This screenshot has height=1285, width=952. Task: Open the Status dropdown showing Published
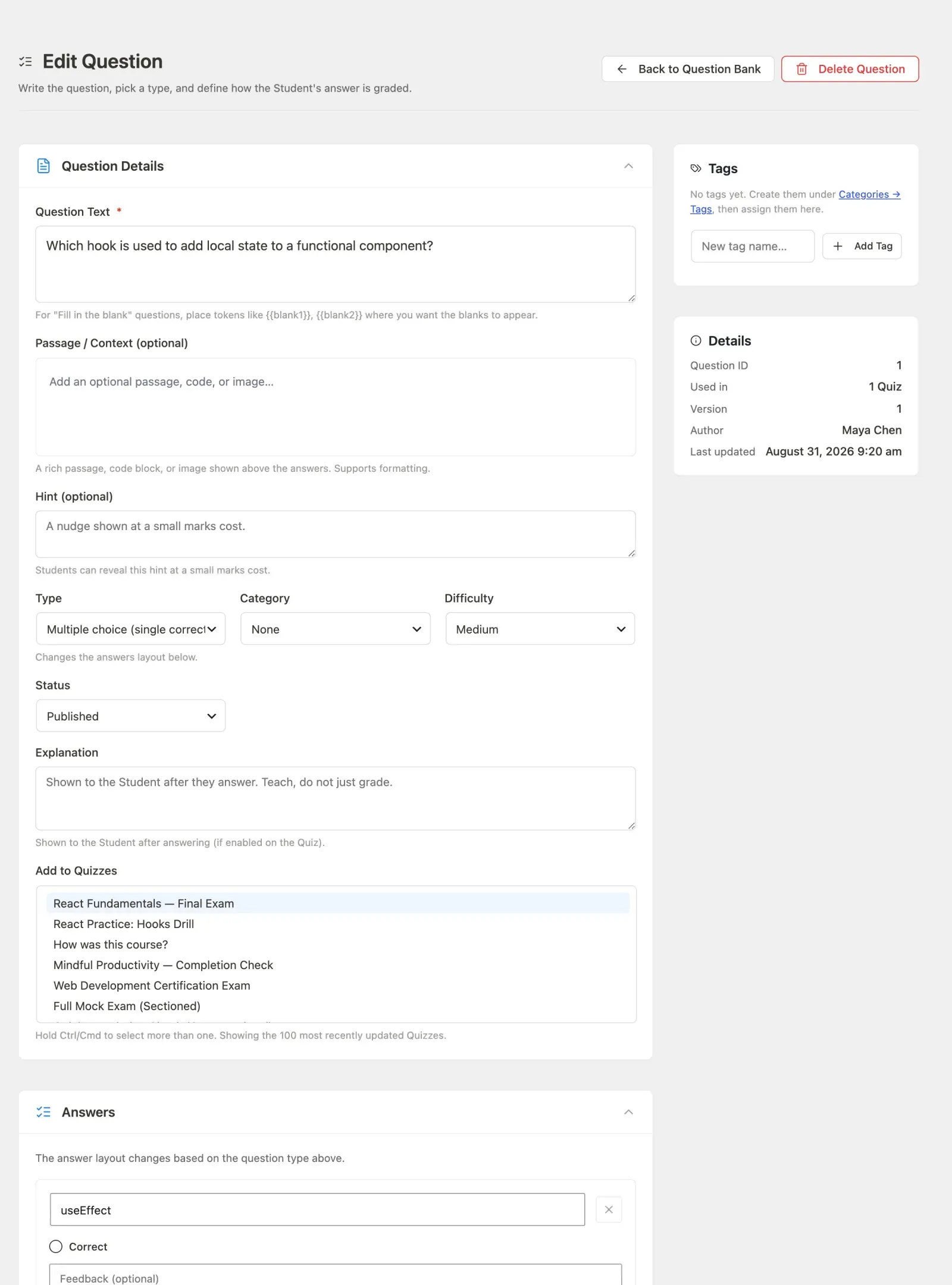[x=131, y=716]
